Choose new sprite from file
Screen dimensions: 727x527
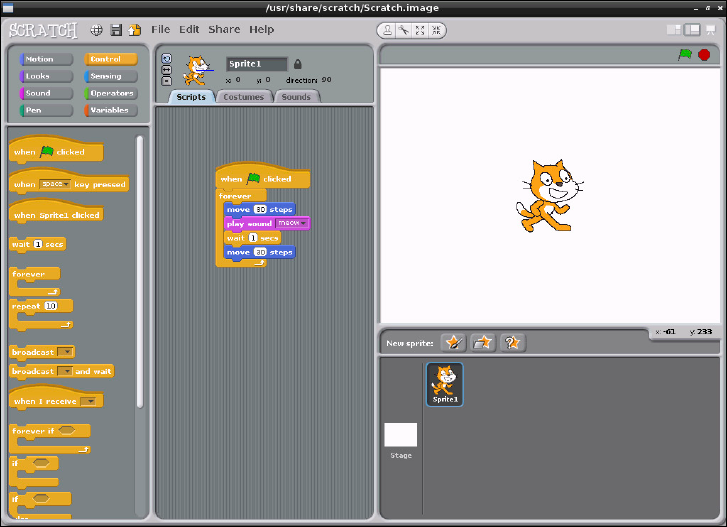[483, 343]
